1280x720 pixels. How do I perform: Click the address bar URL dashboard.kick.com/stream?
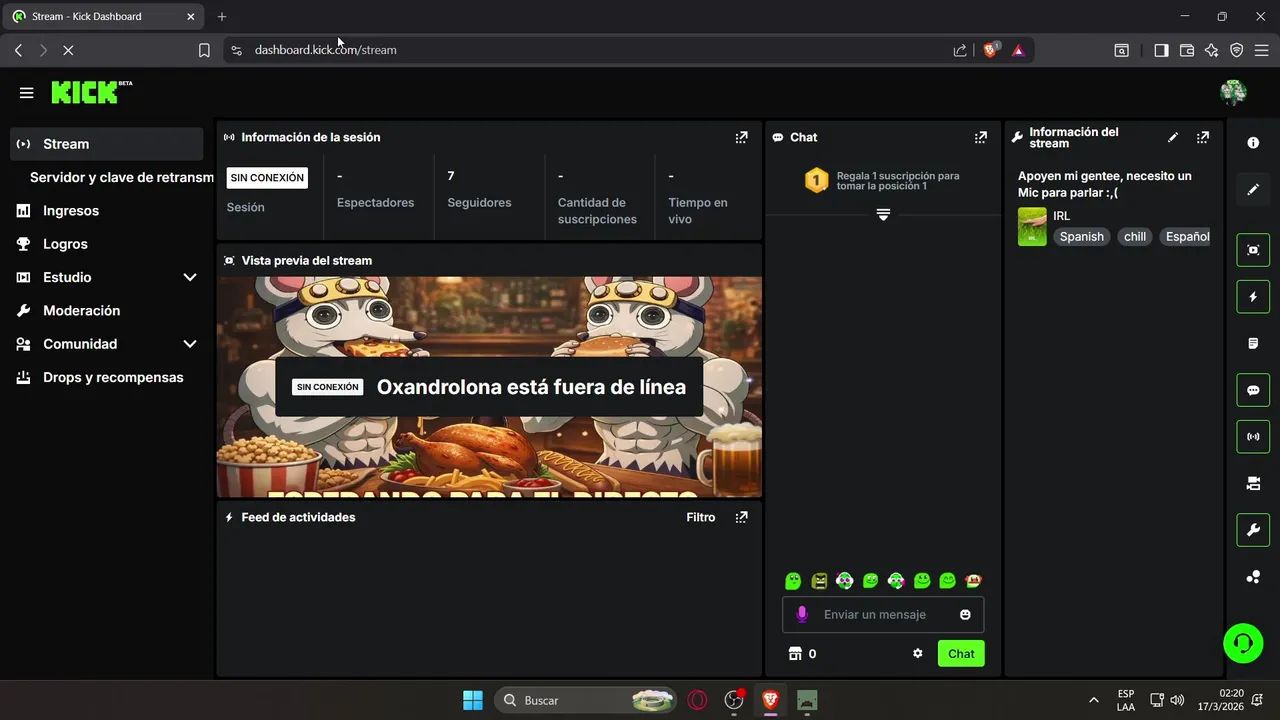[x=325, y=50]
